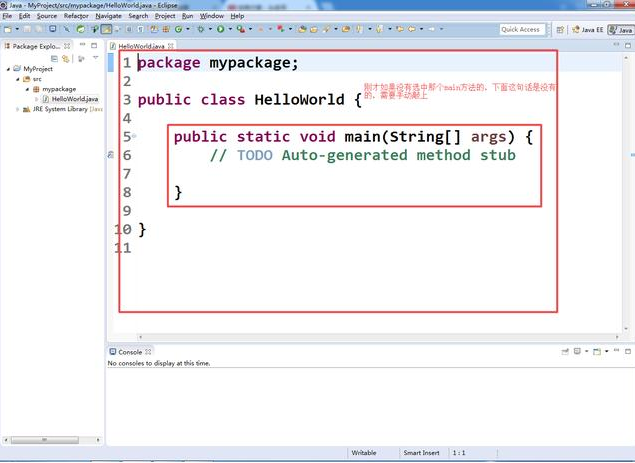Image resolution: width=635 pixels, height=463 pixels.
Task: Collapse All in Package Explorer
Action: click(x=56, y=59)
